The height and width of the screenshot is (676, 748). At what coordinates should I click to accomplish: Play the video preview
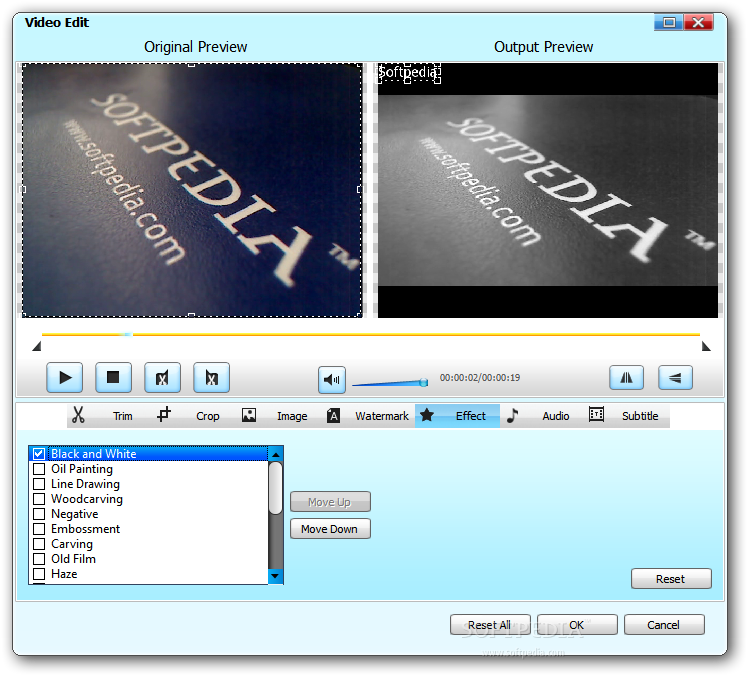pyautogui.click(x=65, y=378)
